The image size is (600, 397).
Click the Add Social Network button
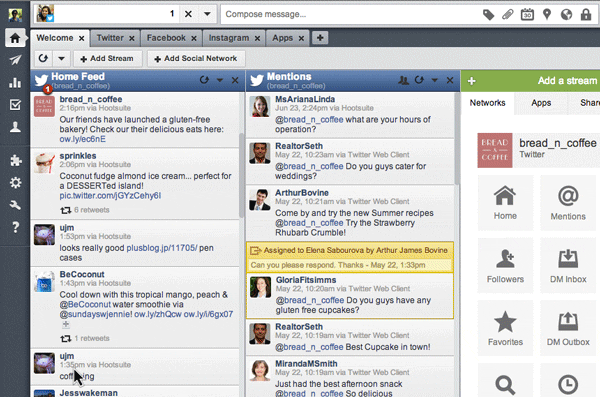196,59
